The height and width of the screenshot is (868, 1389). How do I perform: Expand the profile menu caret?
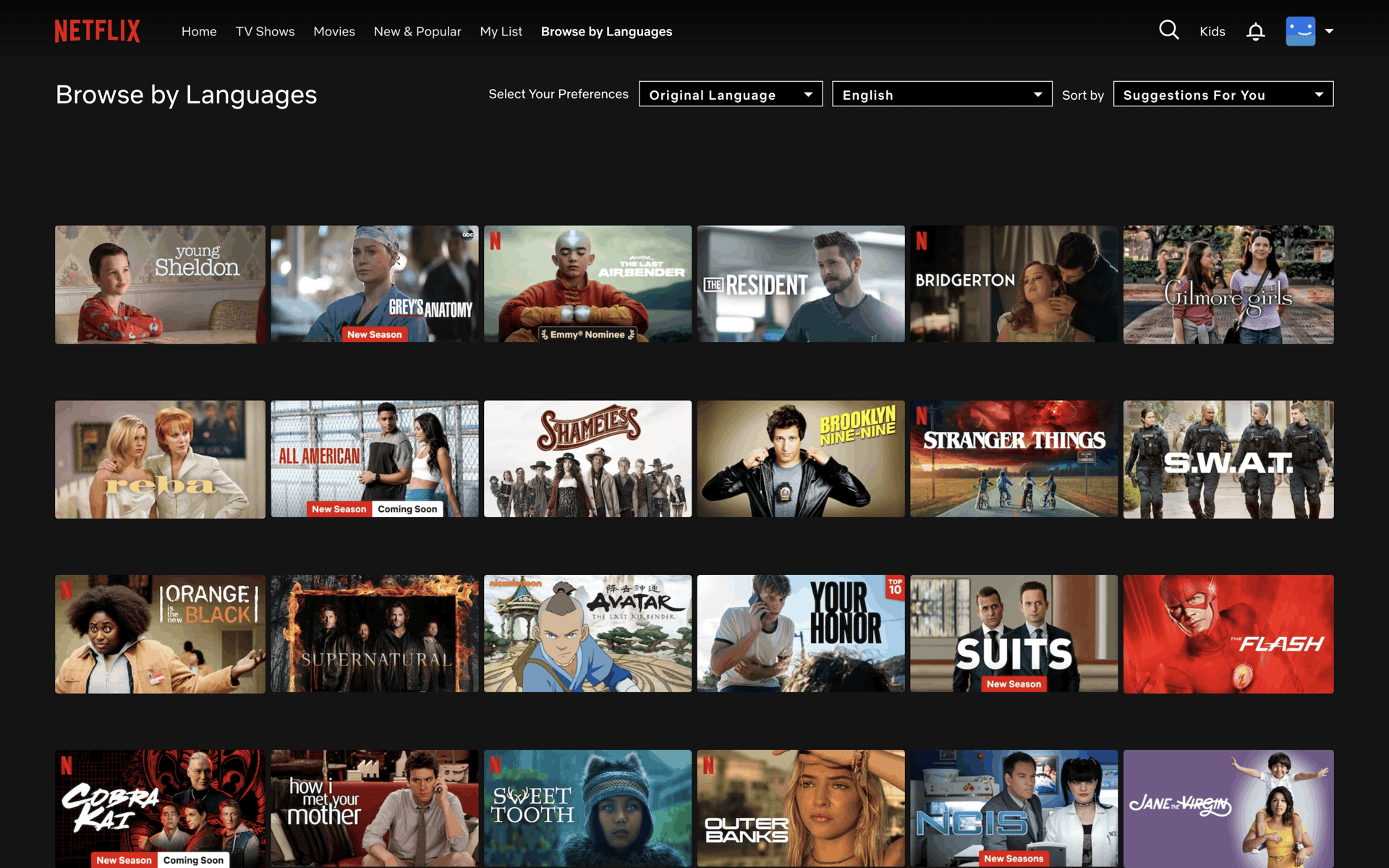(1329, 31)
